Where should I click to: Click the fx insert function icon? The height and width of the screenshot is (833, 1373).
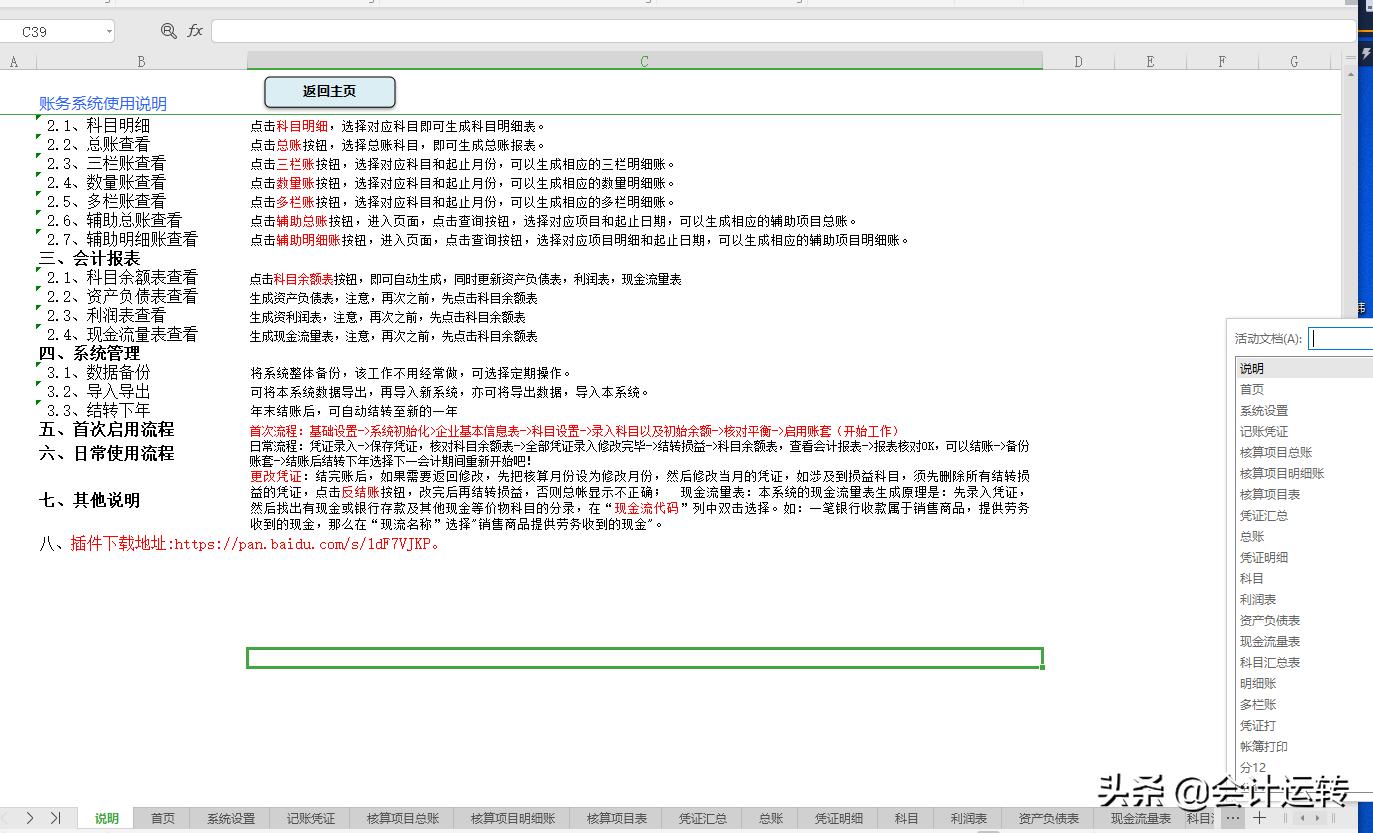(195, 31)
